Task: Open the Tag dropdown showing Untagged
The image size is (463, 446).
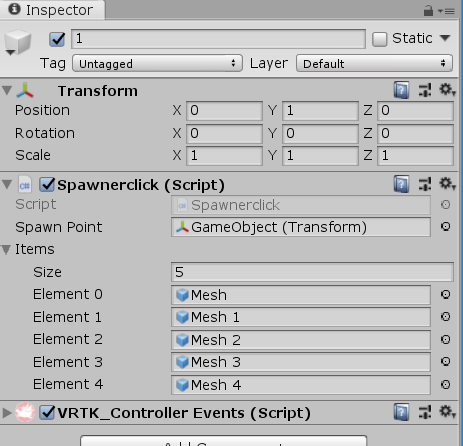Action: coord(157,63)
